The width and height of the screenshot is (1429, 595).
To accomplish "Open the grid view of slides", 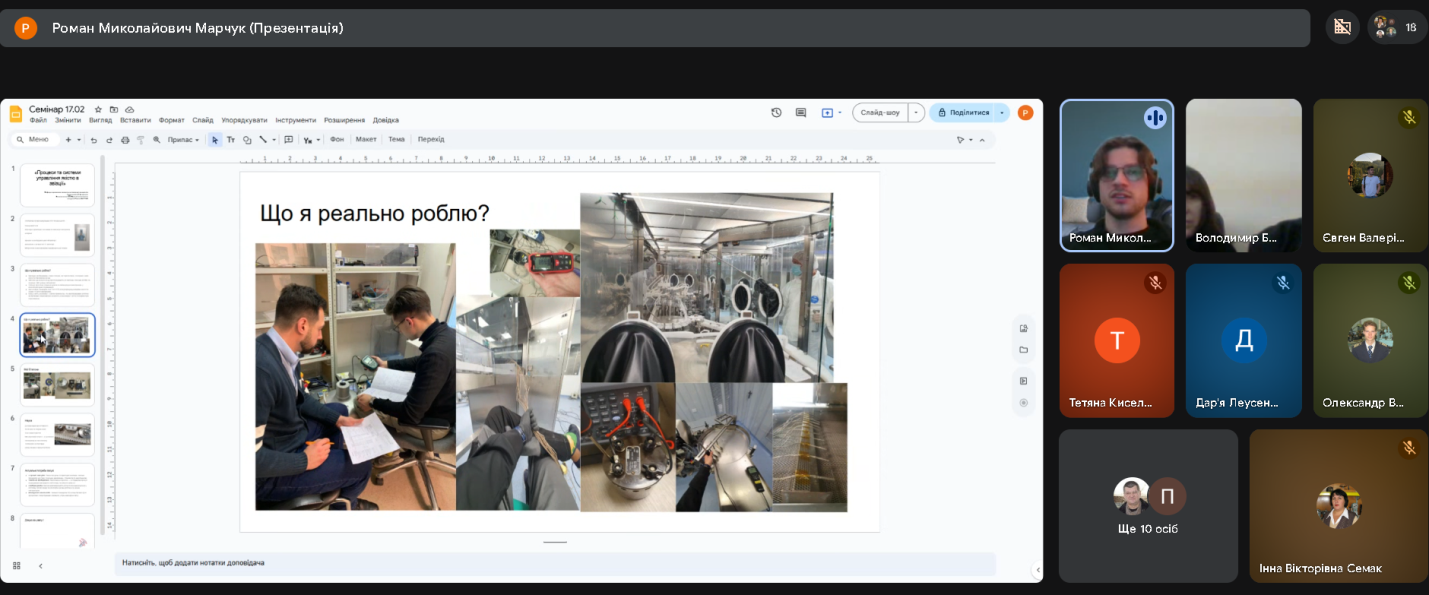I will tap(16, 565).
